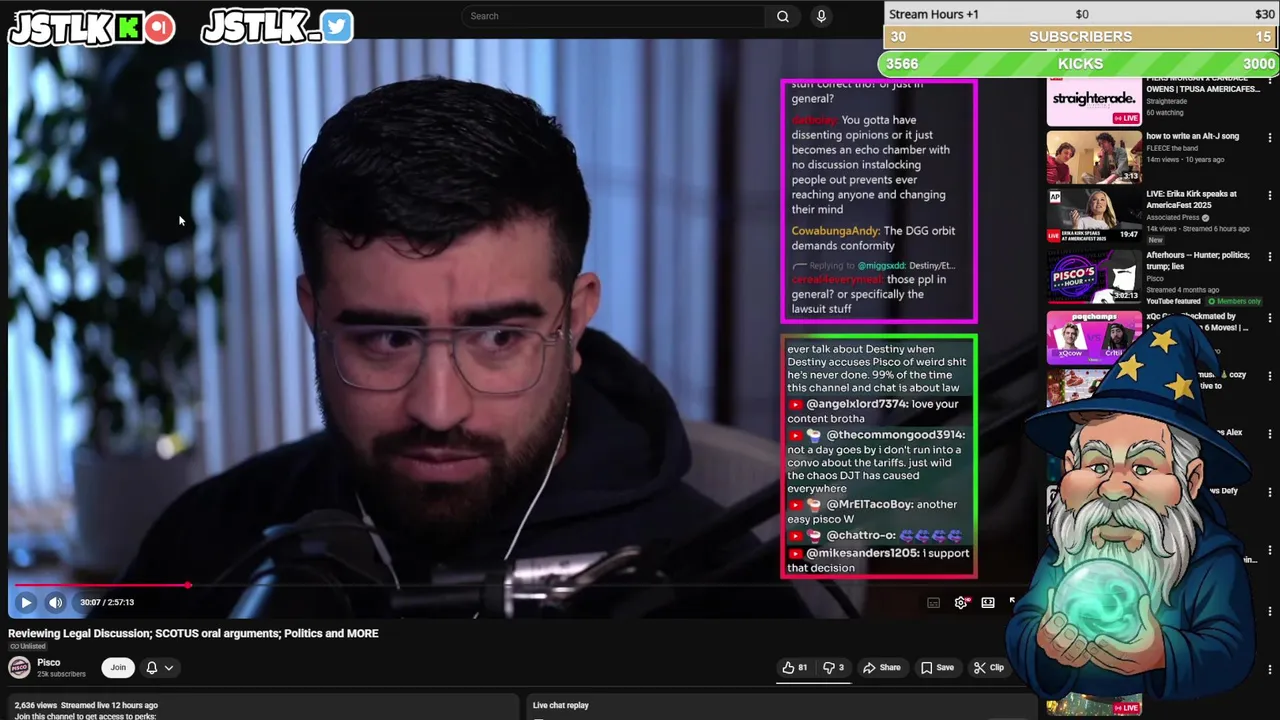Click 'Afterhours -- Hunter; politics' title
The height and width of the screenshot is (720, 1280).
coord(1198,261)
